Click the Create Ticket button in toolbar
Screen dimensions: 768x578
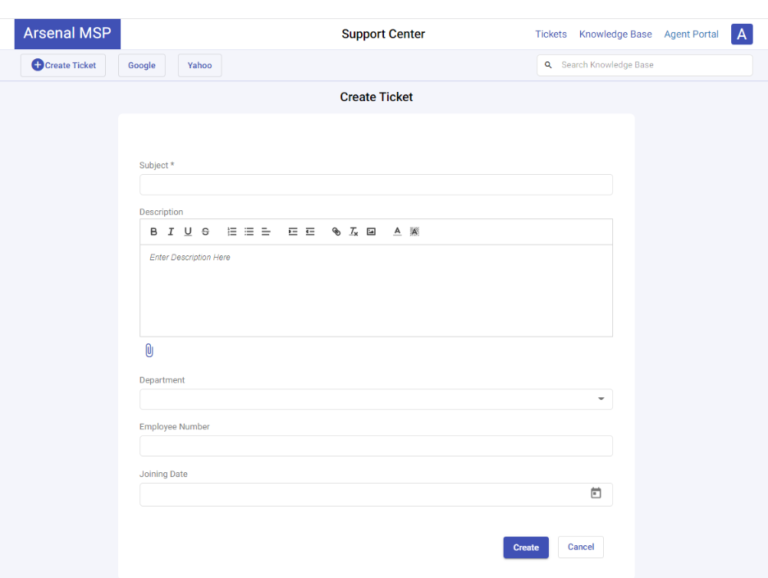point(63,65)
